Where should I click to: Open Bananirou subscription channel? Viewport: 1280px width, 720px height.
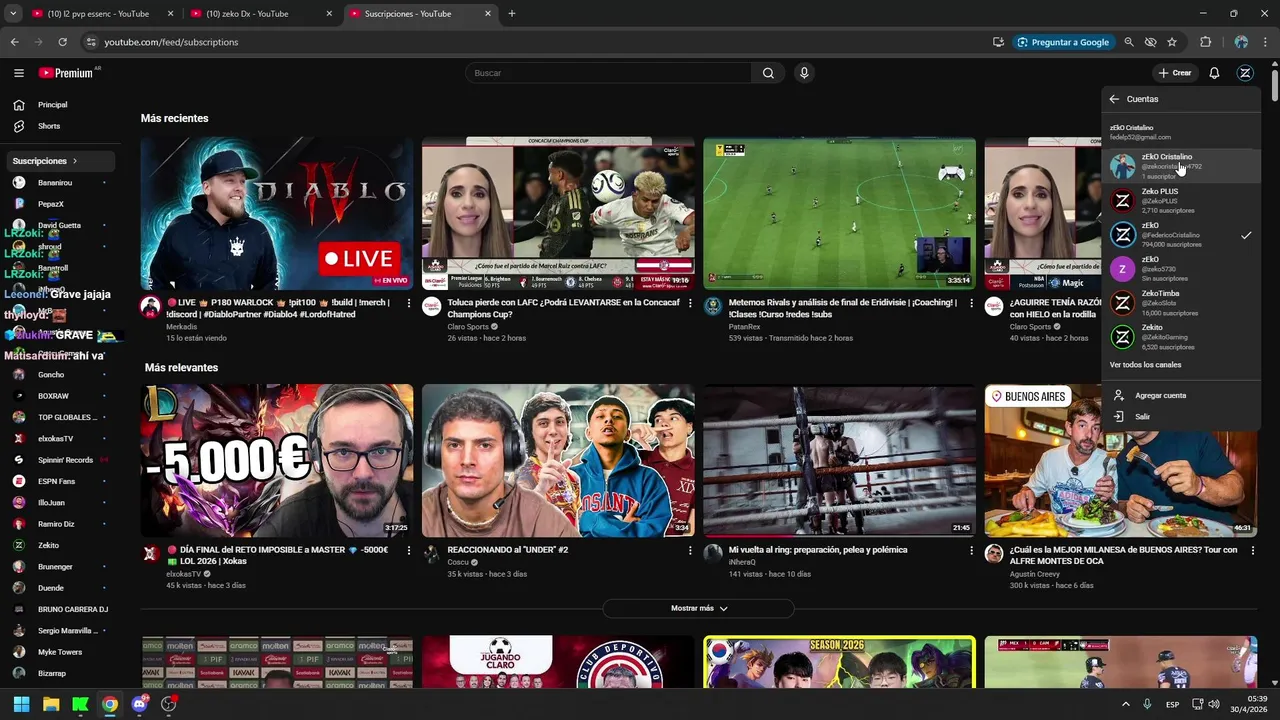coord(58,183)
